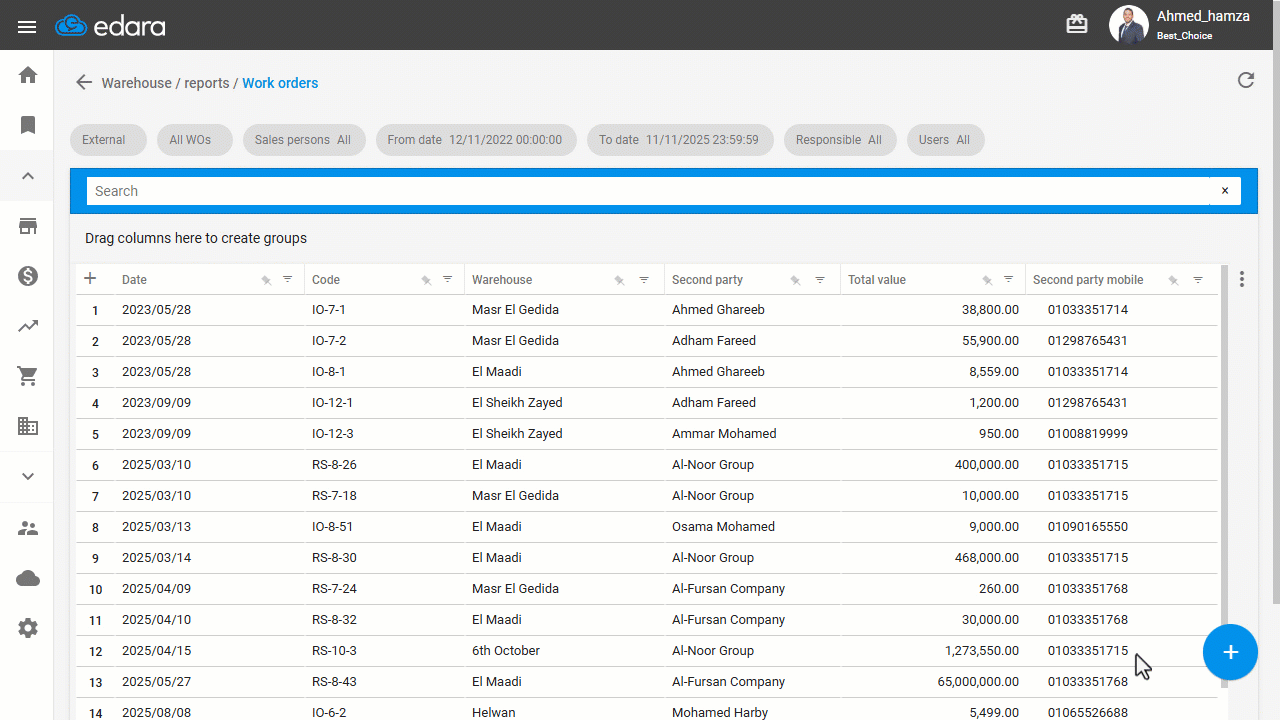Open the trending chart icon in the sidebar
1280x720 pixels.
[28, 326]
